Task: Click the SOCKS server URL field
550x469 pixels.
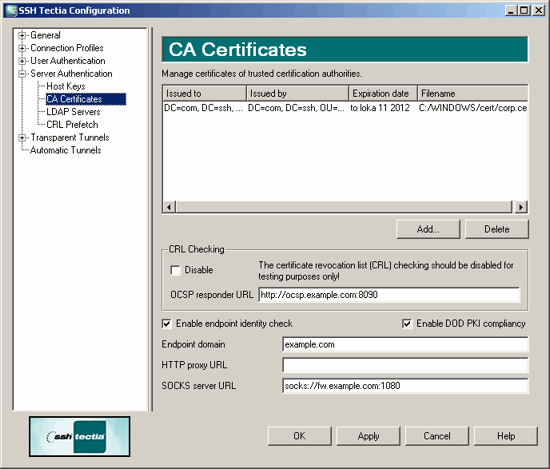Action: tap(405, 386)
